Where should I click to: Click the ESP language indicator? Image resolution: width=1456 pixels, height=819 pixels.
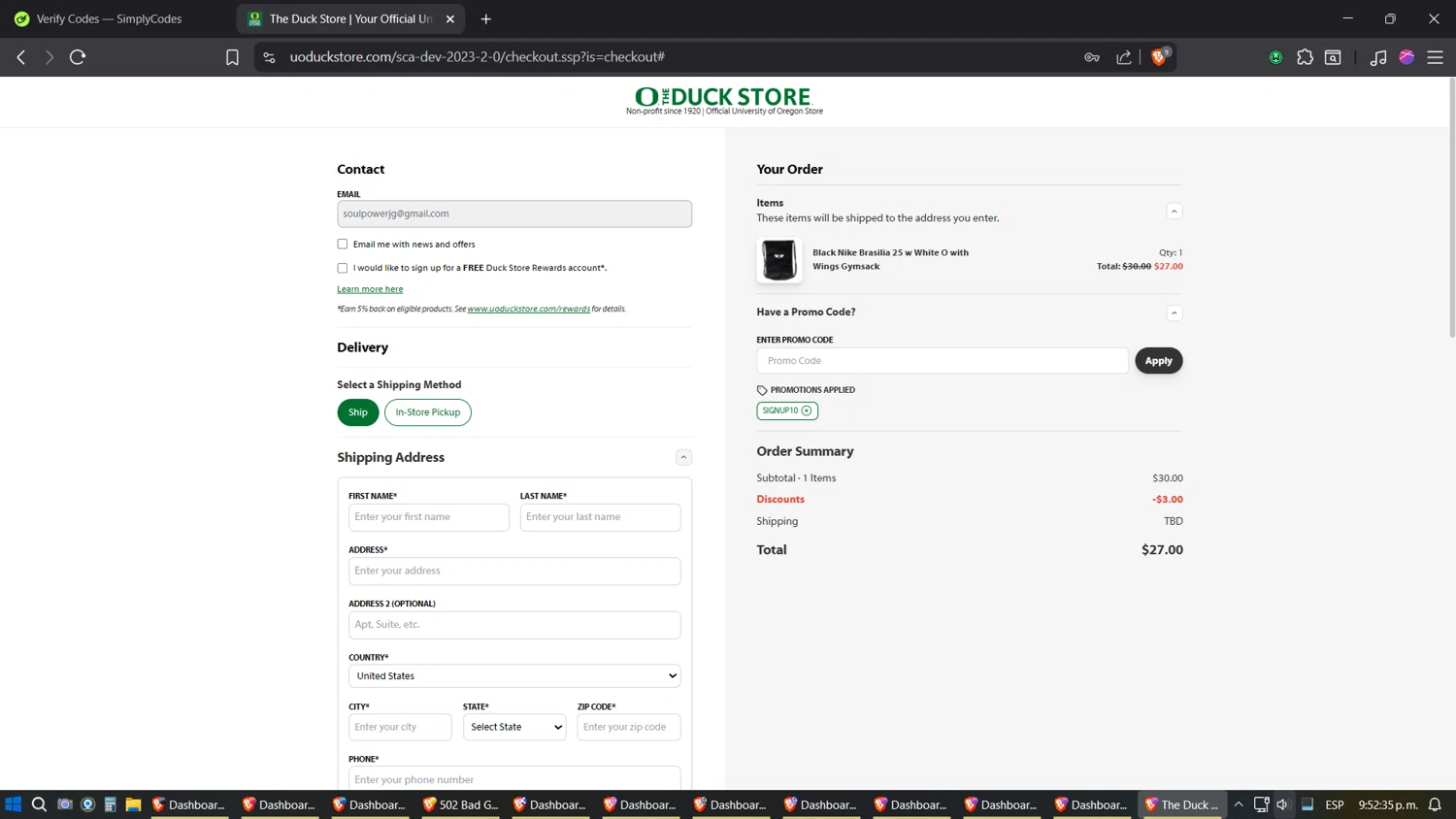1335,804
